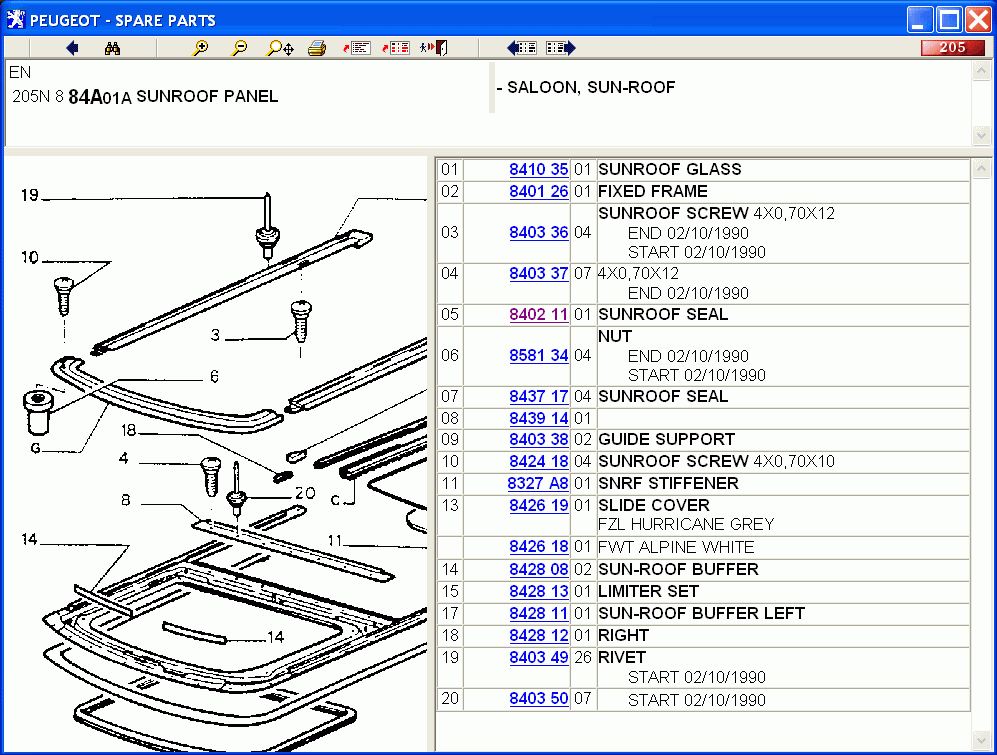Click callout number 3 in diagram
The image size is (997, 755).
click(216, 335)
